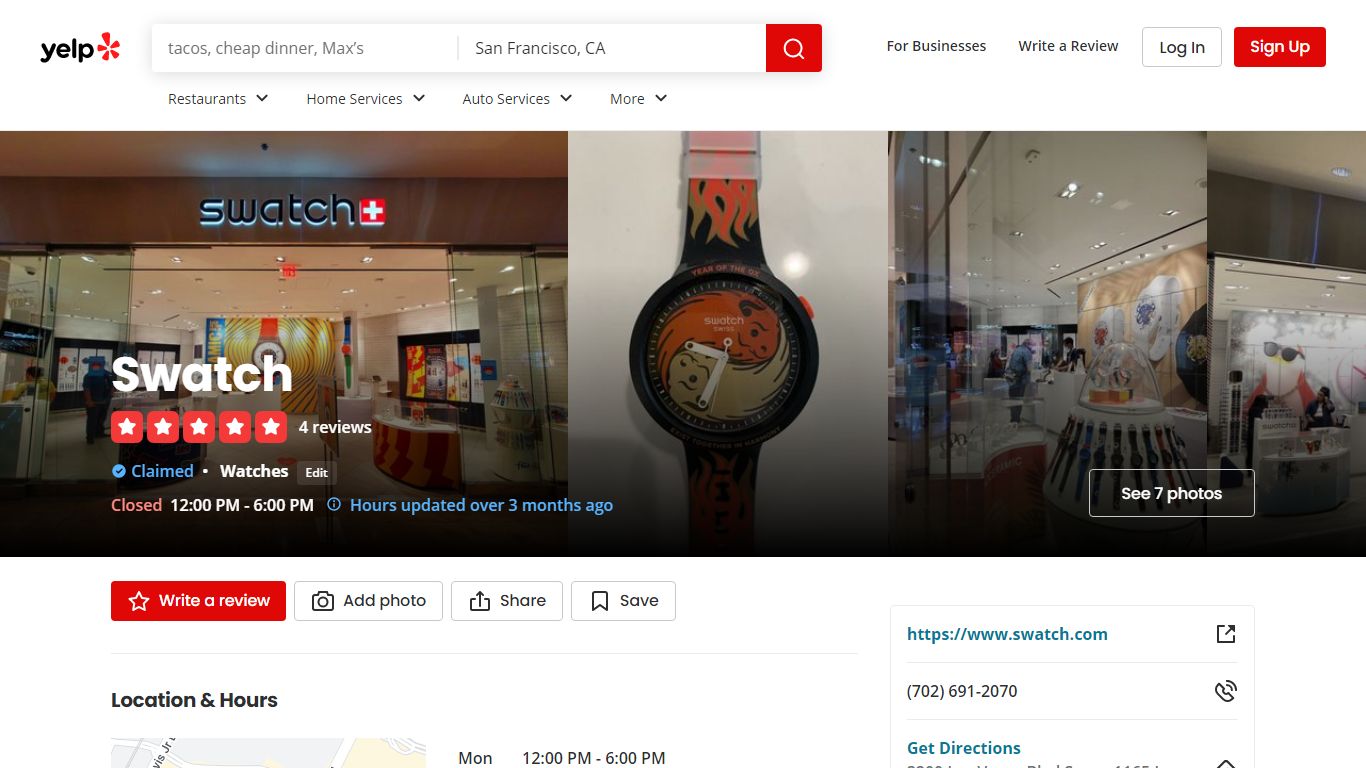This screenshot has width=1366, height=768.
Task: Open the Watches category link
Action: tap(254, 471)
